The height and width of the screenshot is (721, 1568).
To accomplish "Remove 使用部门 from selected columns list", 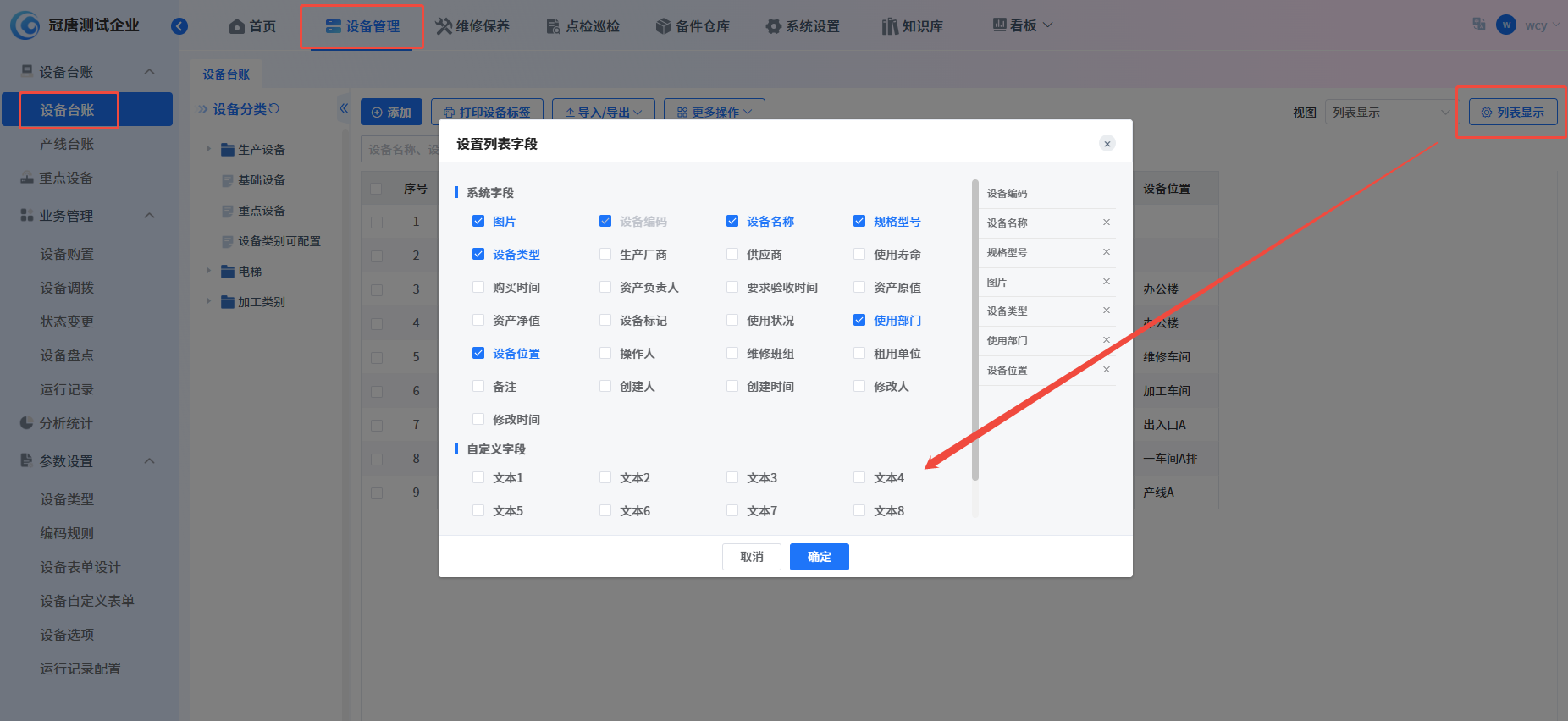I will click(x=1107, y=340).
